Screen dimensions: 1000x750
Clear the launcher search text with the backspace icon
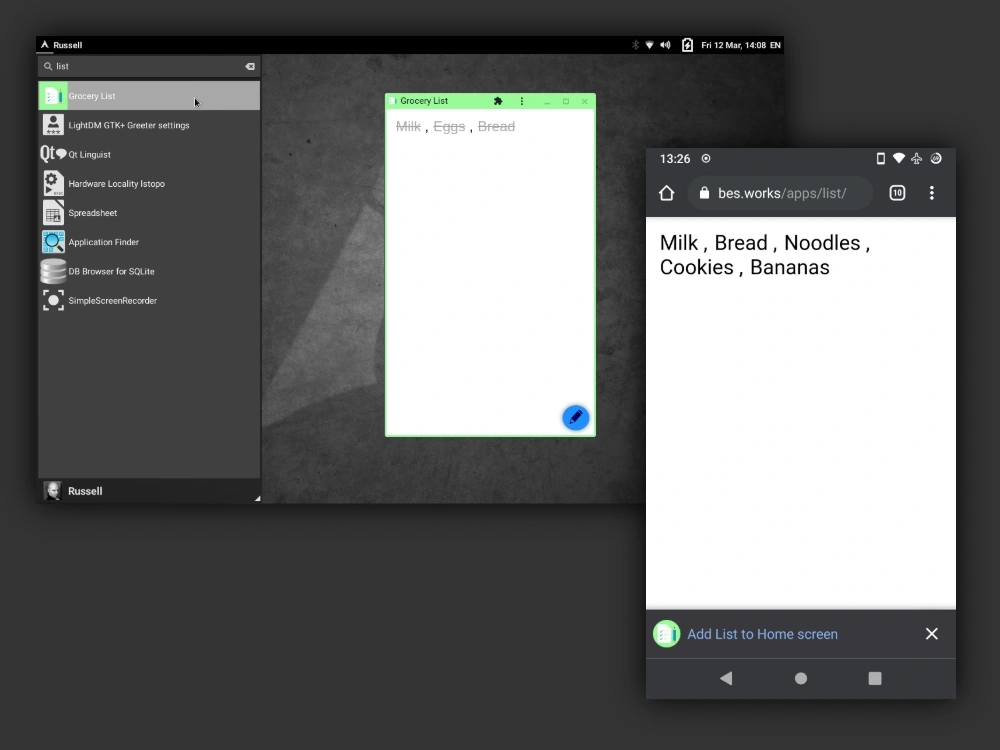[x=250, y=66]
